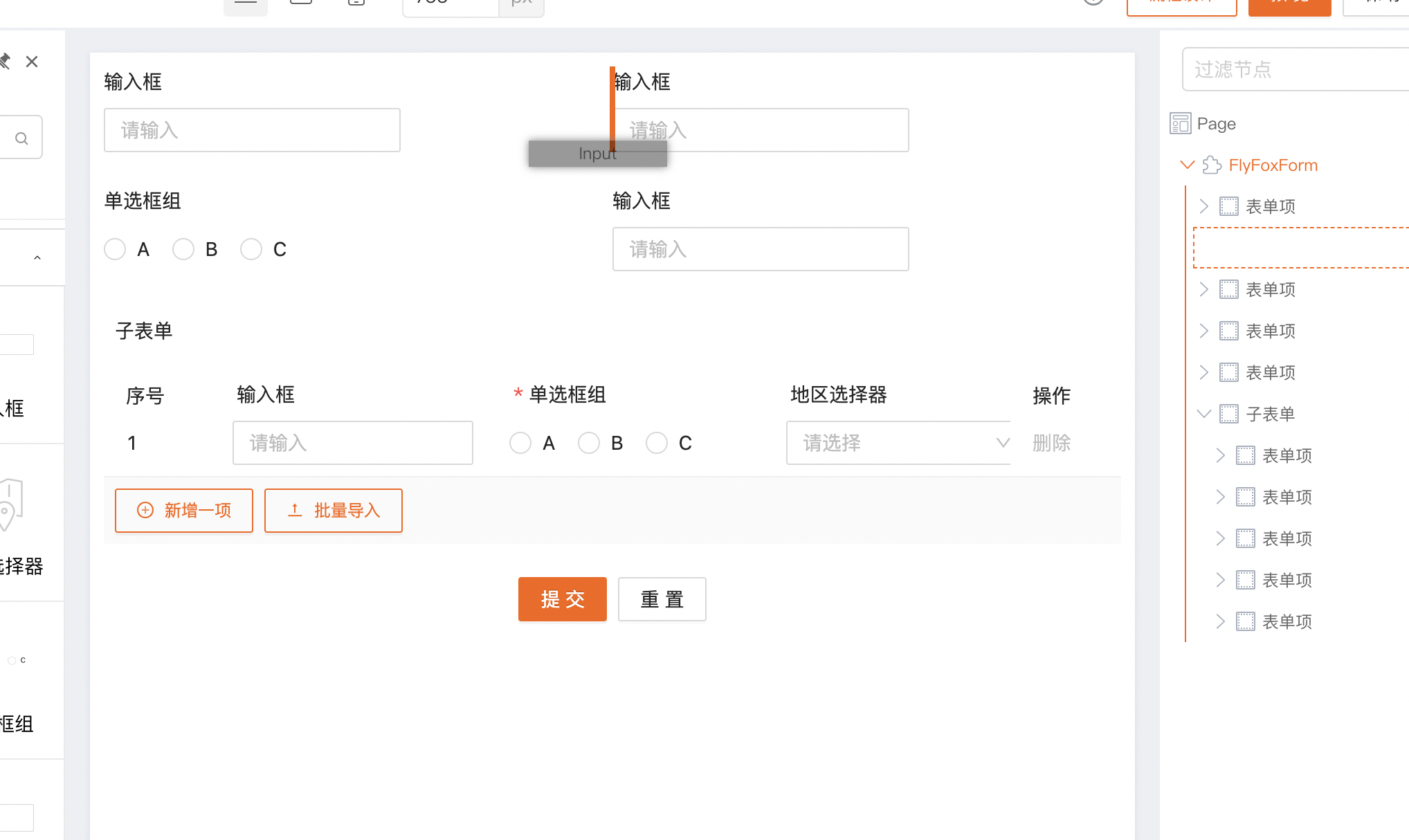Click the plus icon on 新增一项 button

(x=145, y=511)
